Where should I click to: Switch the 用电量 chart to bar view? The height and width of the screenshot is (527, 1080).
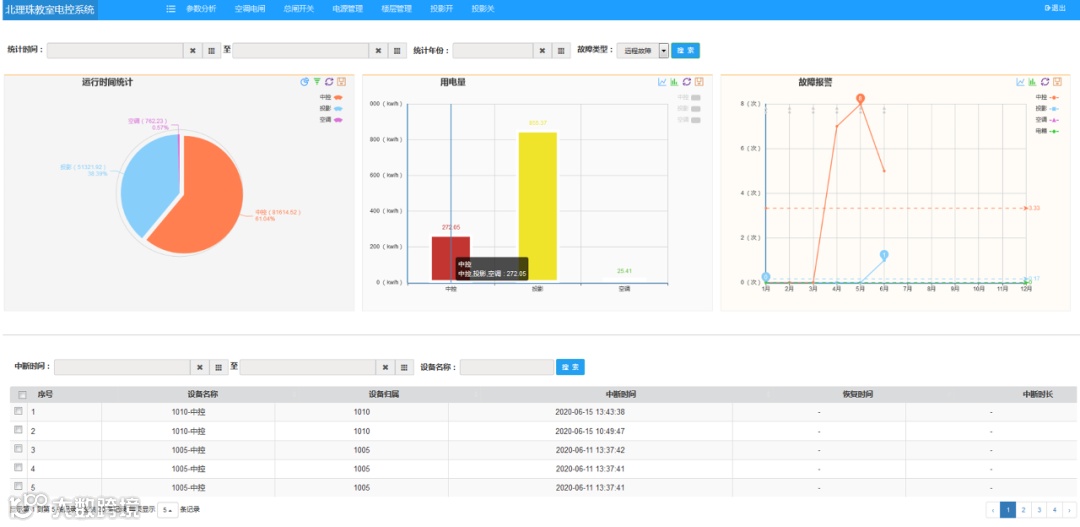(x=675, y=82)
